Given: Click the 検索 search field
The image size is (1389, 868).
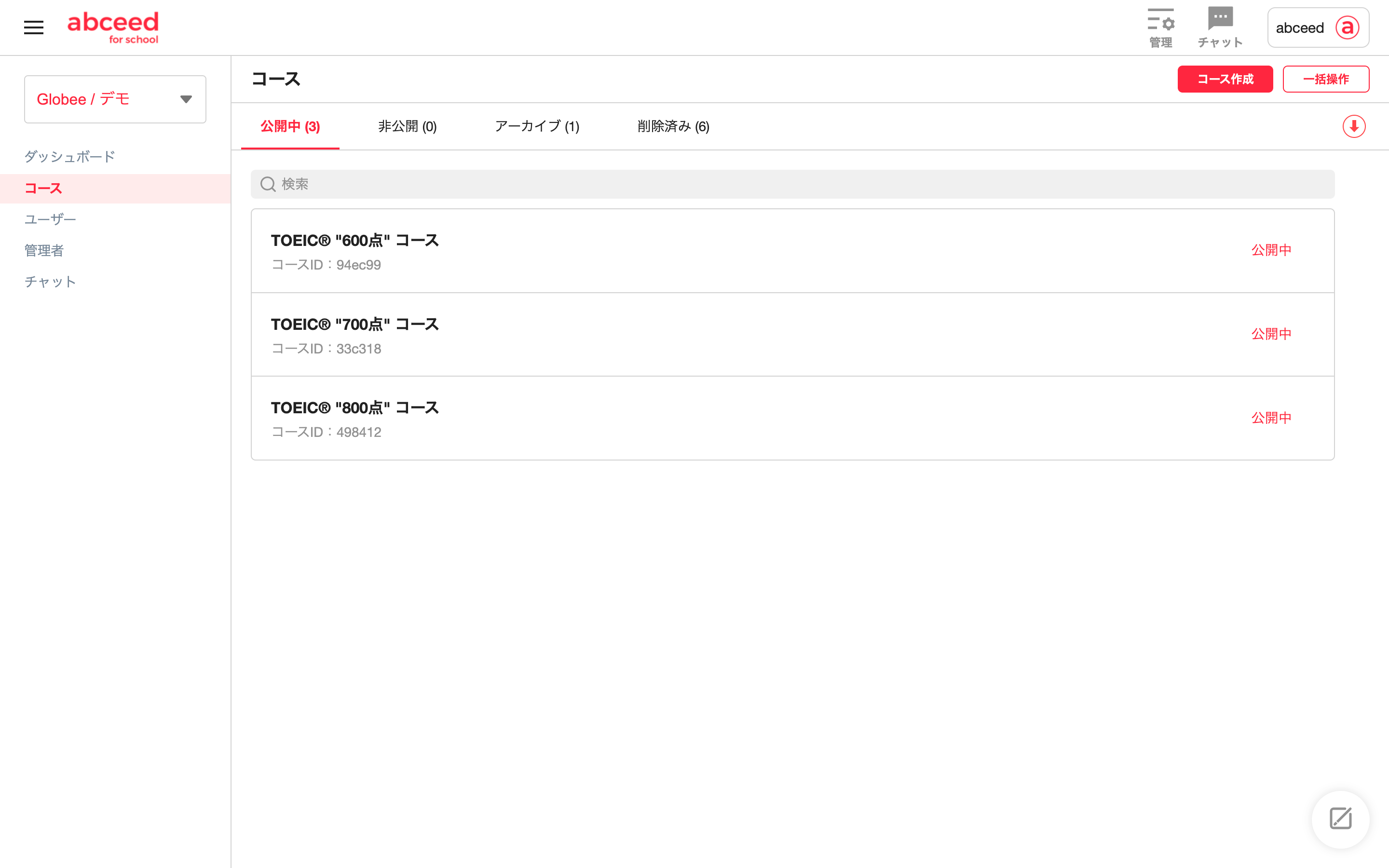Looking at the screenshot, I should click(792, 184).
